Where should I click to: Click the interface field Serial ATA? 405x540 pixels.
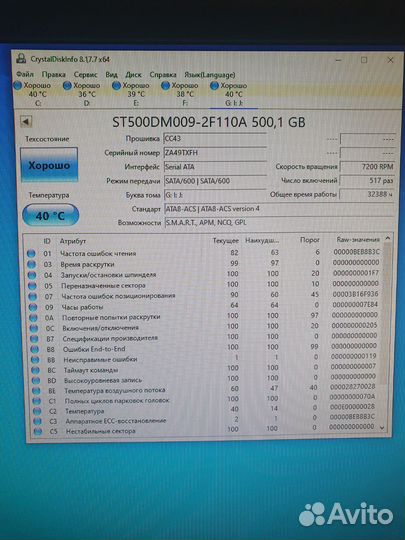215,167
